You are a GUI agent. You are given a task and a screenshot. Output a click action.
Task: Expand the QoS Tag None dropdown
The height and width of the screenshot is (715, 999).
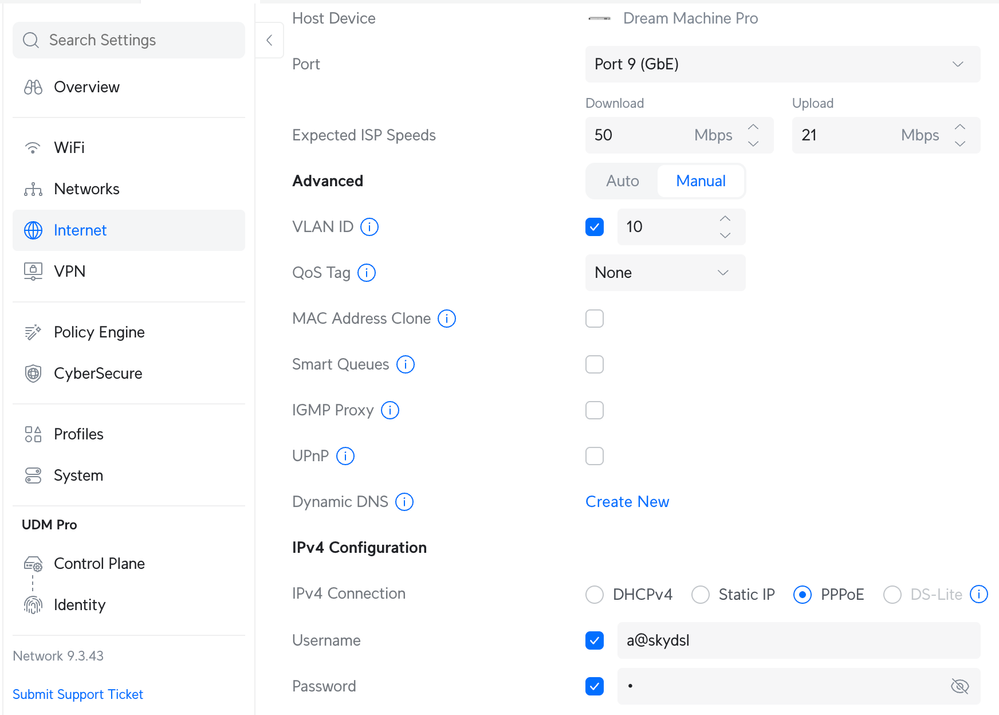click(664, 273)
